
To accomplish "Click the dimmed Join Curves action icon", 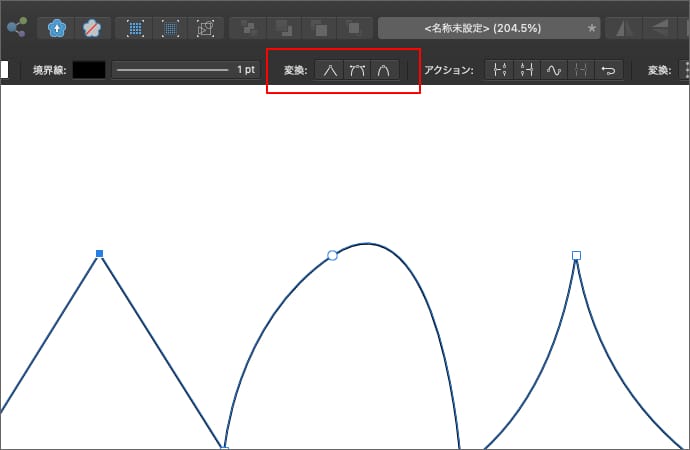I will point(581,70).
